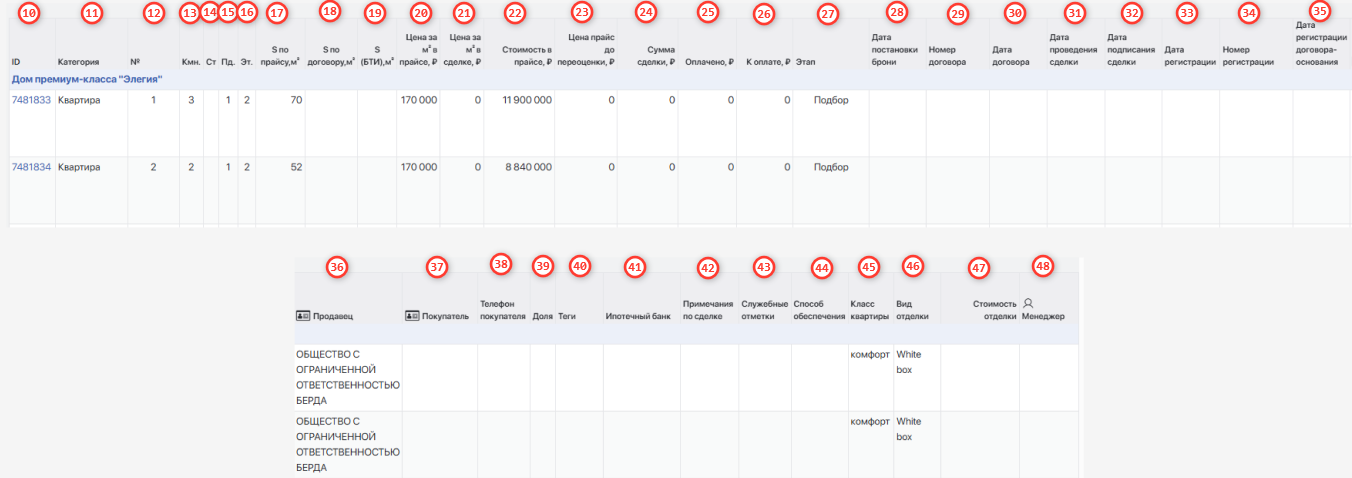1352x478 pixels.
Task: Click the Служебные отметки header
Action: coord(765,309)
